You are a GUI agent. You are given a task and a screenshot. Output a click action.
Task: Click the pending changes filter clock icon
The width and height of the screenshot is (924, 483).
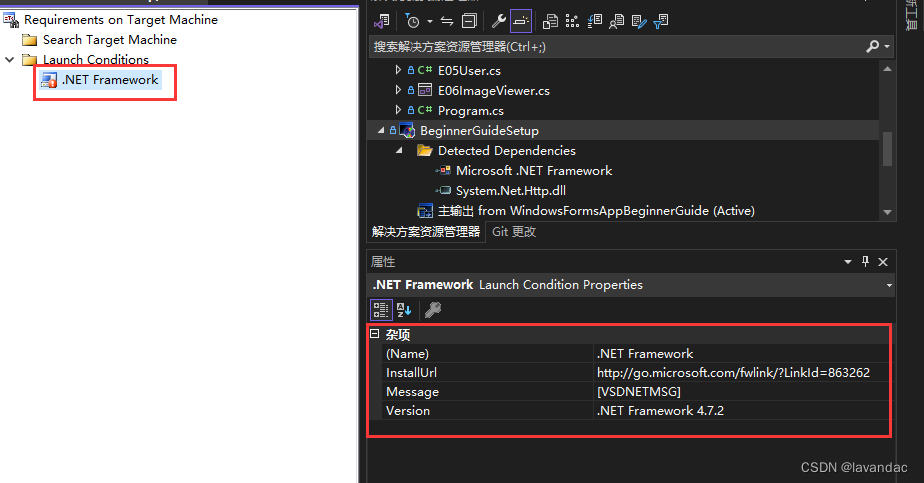click(412, 22)
